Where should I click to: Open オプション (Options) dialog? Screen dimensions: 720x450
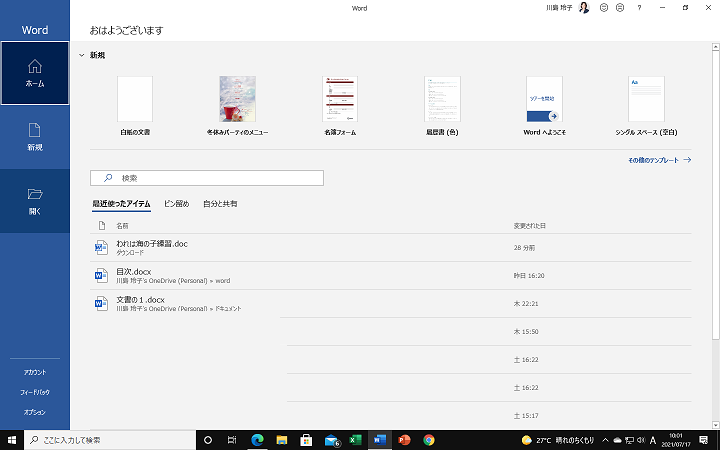(35, 412)
